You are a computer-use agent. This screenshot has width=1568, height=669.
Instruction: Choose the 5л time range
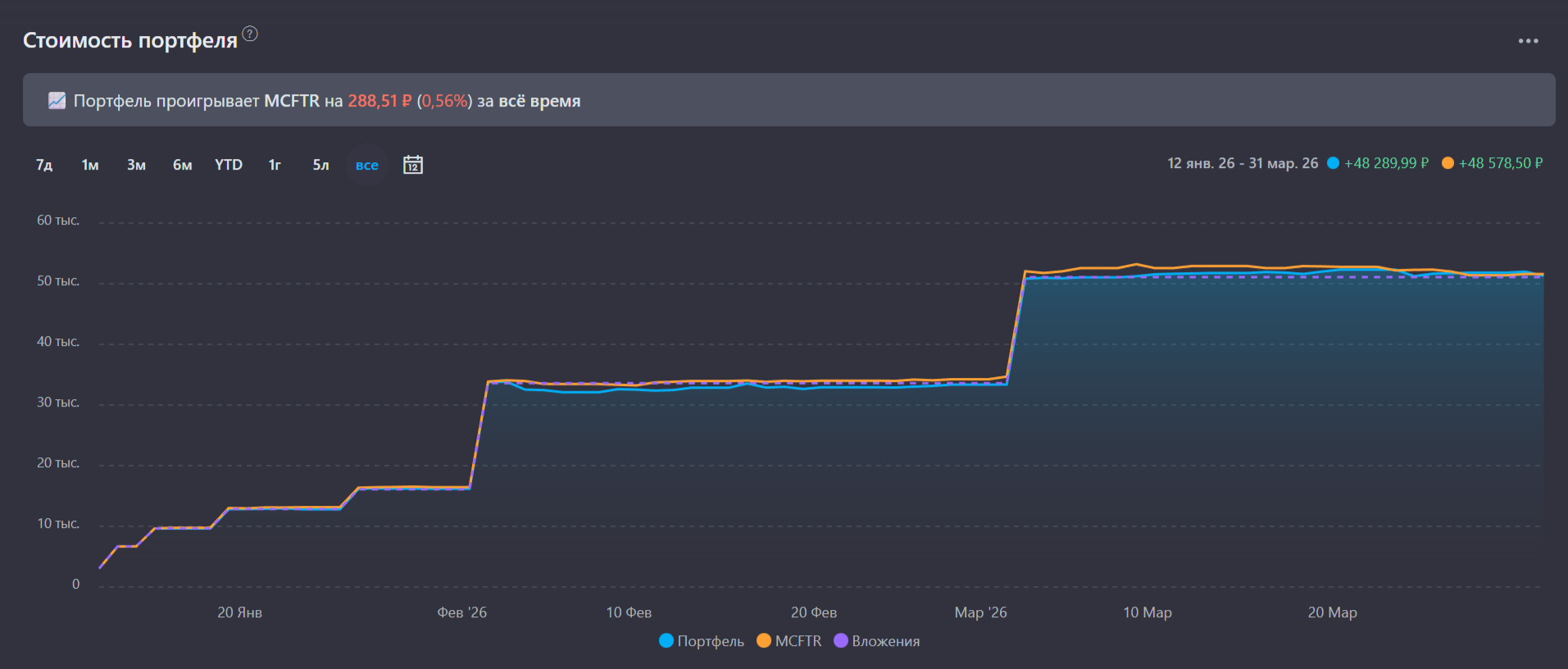(320, 165)
